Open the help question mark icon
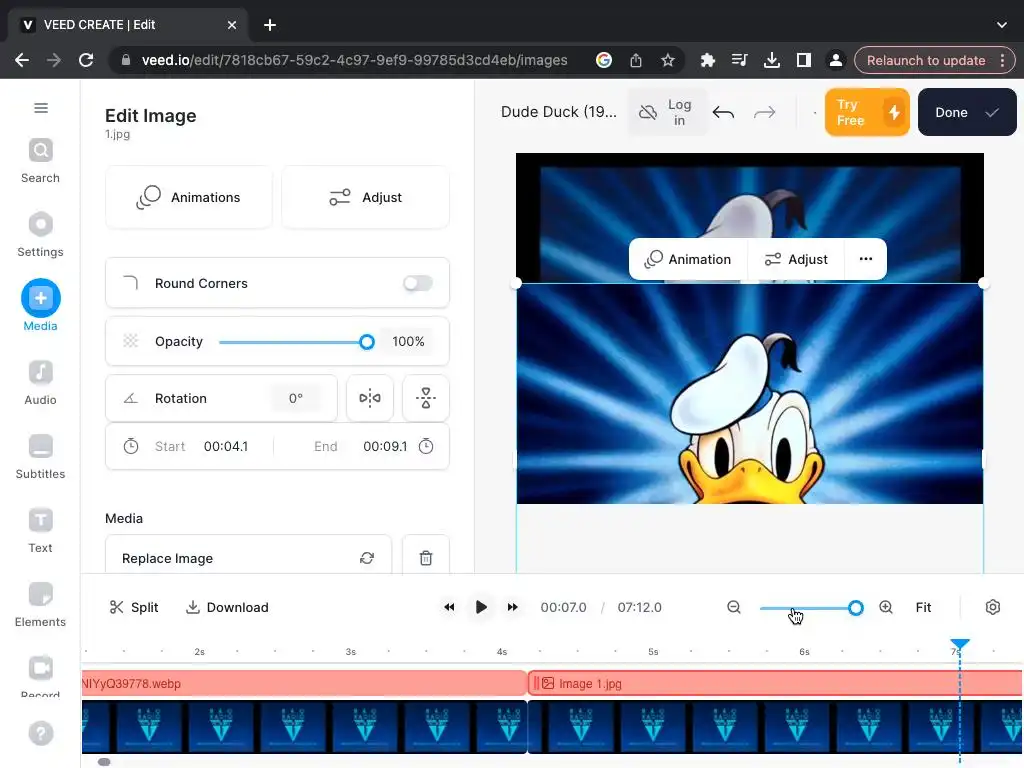The image size is (1024, 768). pos(40,733)
